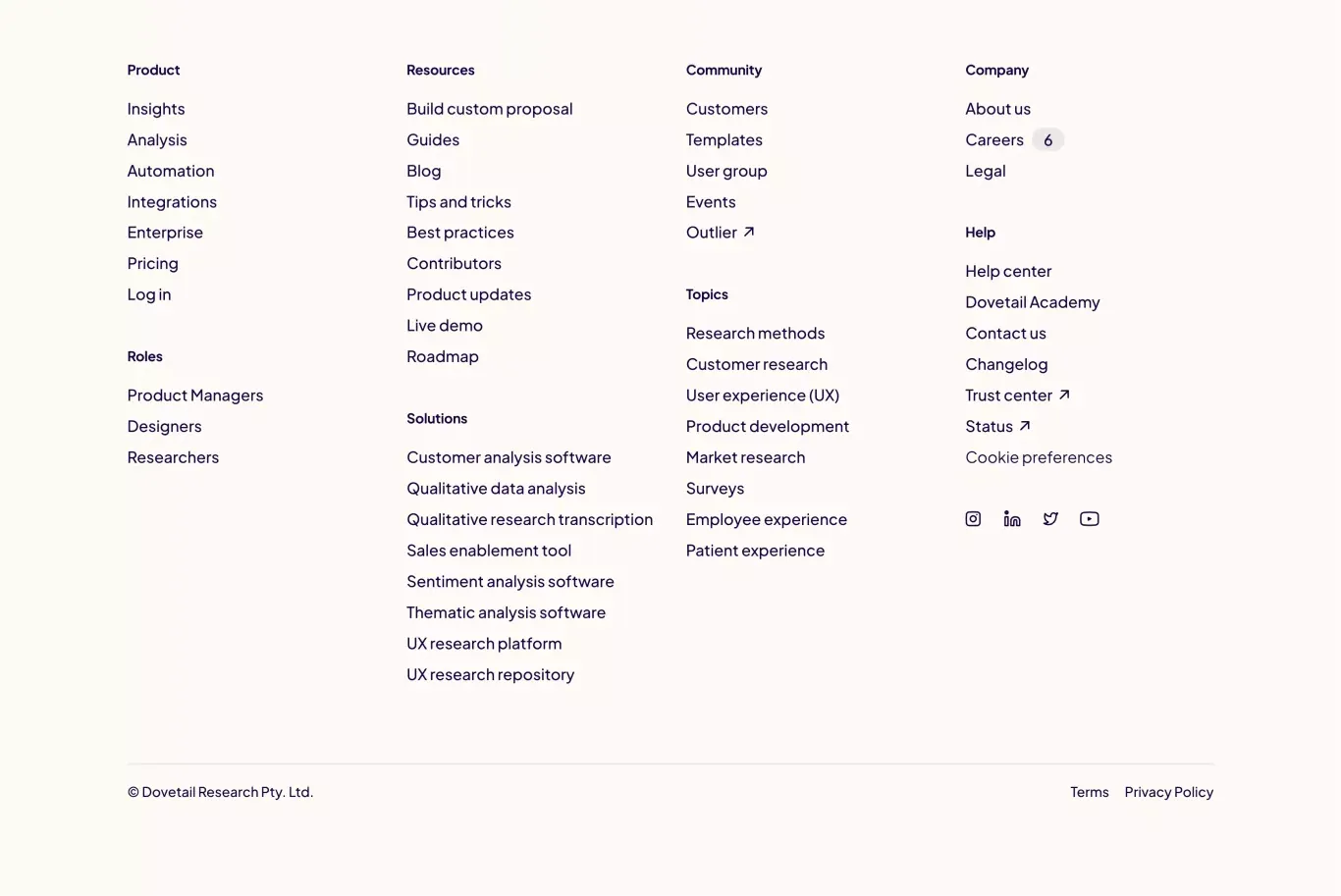Click the arrow icon beside Status
The height and width of the screenshot is (896, 1341).
pos(1025,426)
